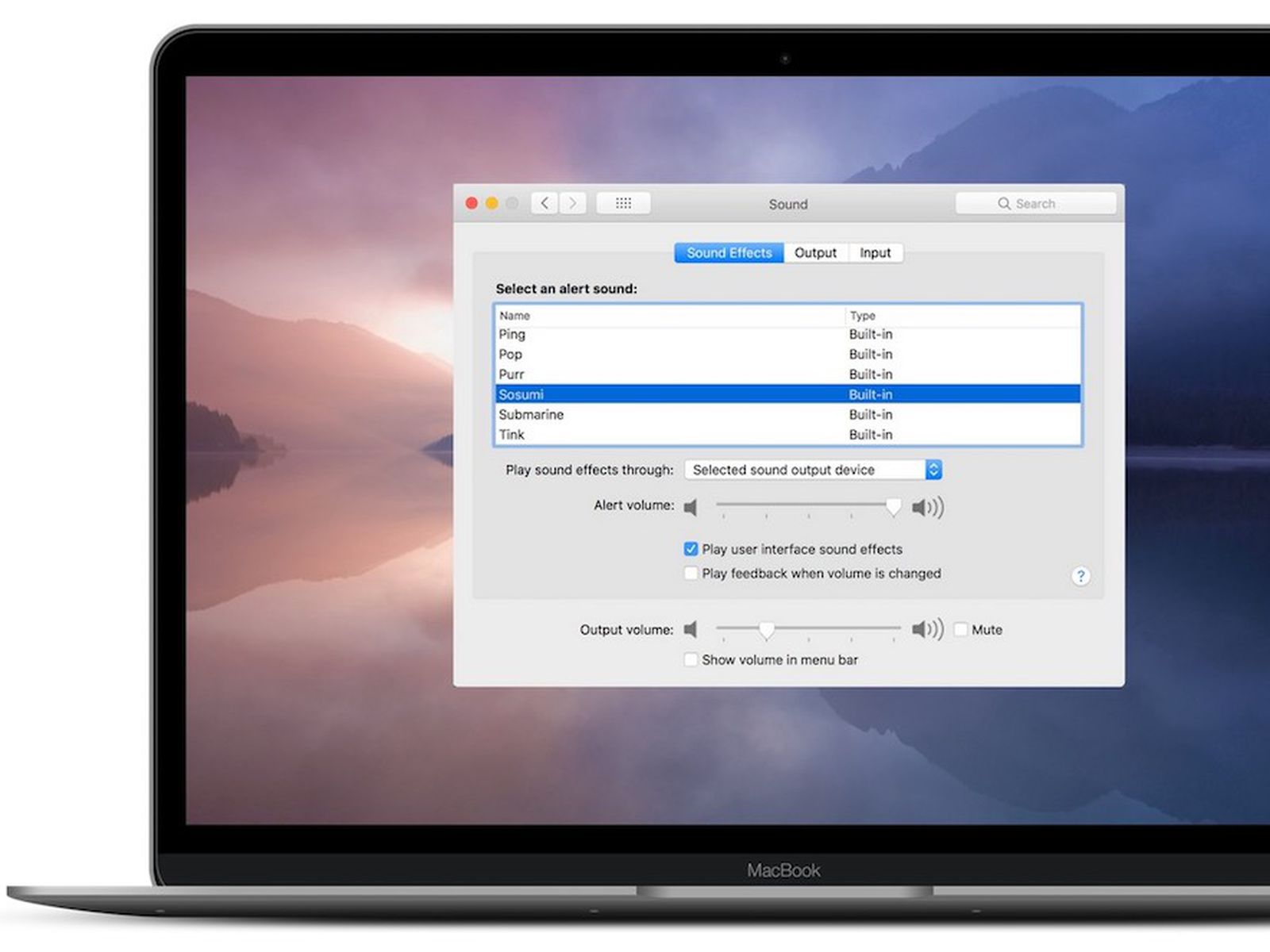1270x952 pixels.
Task: Select the Sound Effects tab
Action: tap(729, 253)
